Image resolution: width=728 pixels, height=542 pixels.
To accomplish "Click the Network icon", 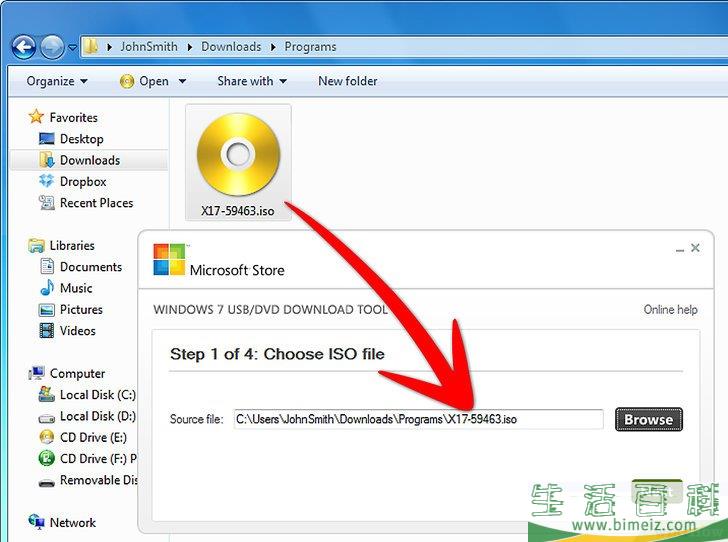I will coord(36,522).
